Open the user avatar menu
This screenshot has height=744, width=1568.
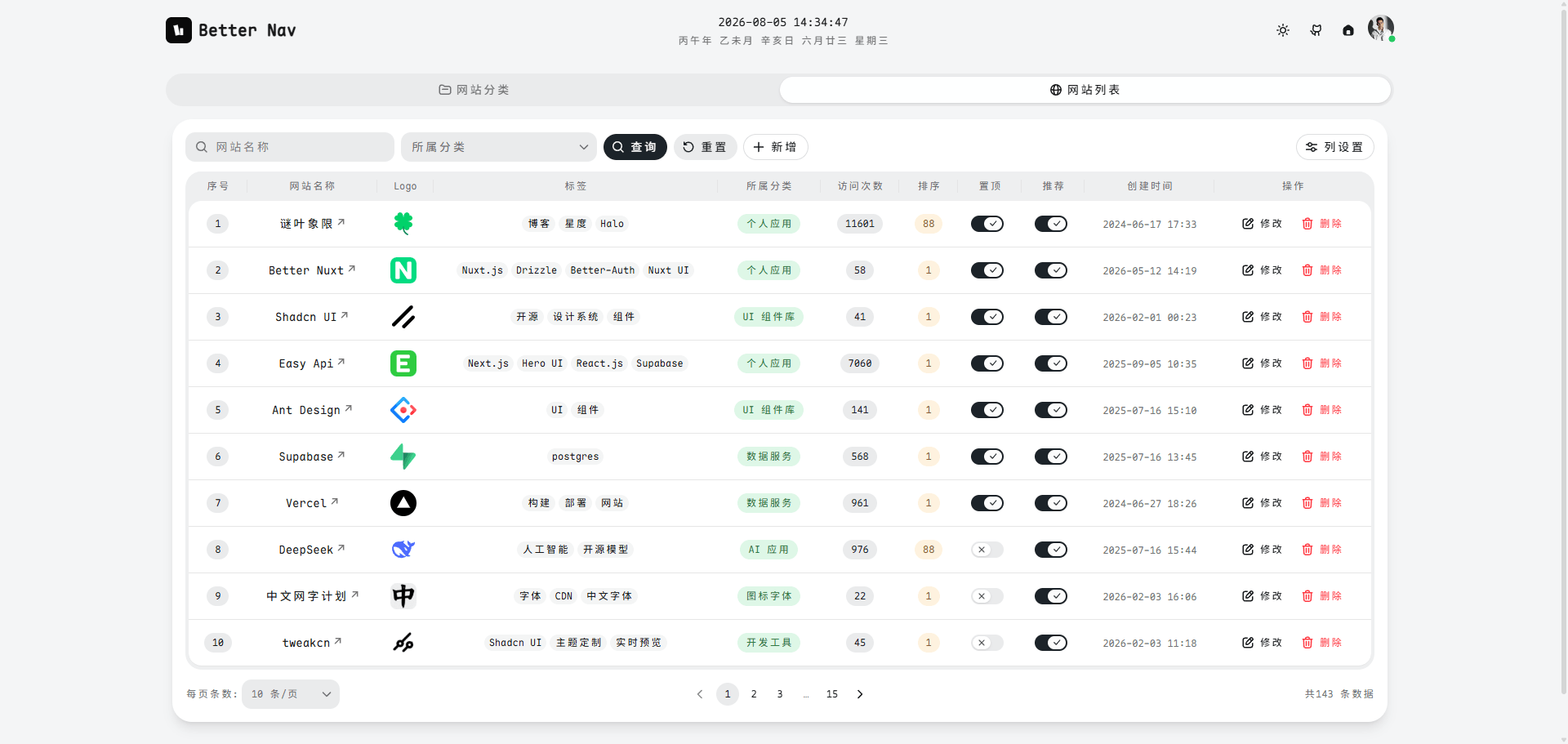pos(1381,29)
